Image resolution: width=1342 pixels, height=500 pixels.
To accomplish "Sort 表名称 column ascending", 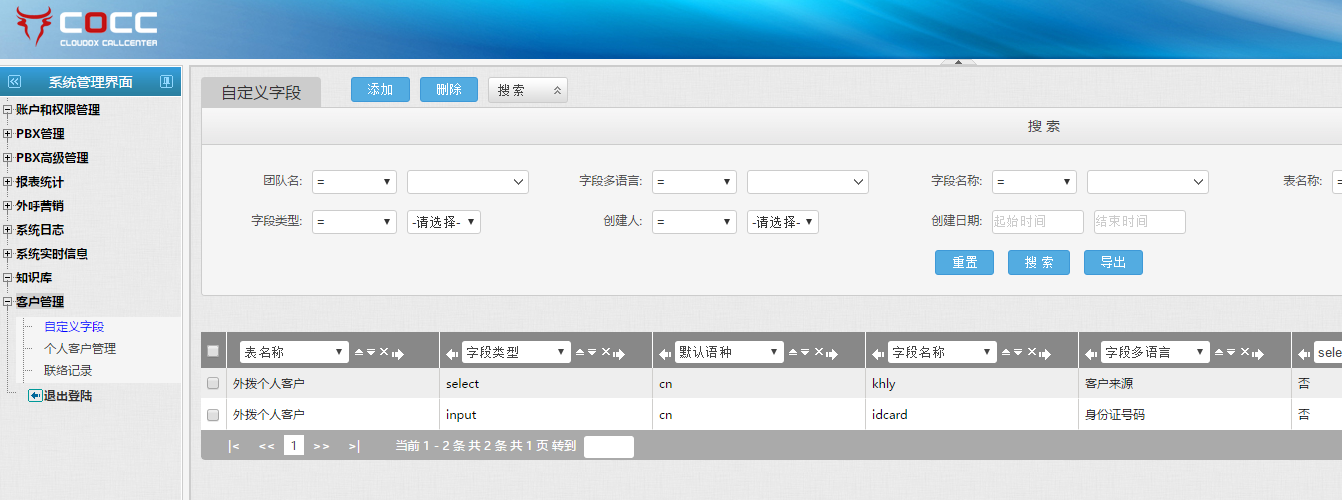I will click(359, 352).
